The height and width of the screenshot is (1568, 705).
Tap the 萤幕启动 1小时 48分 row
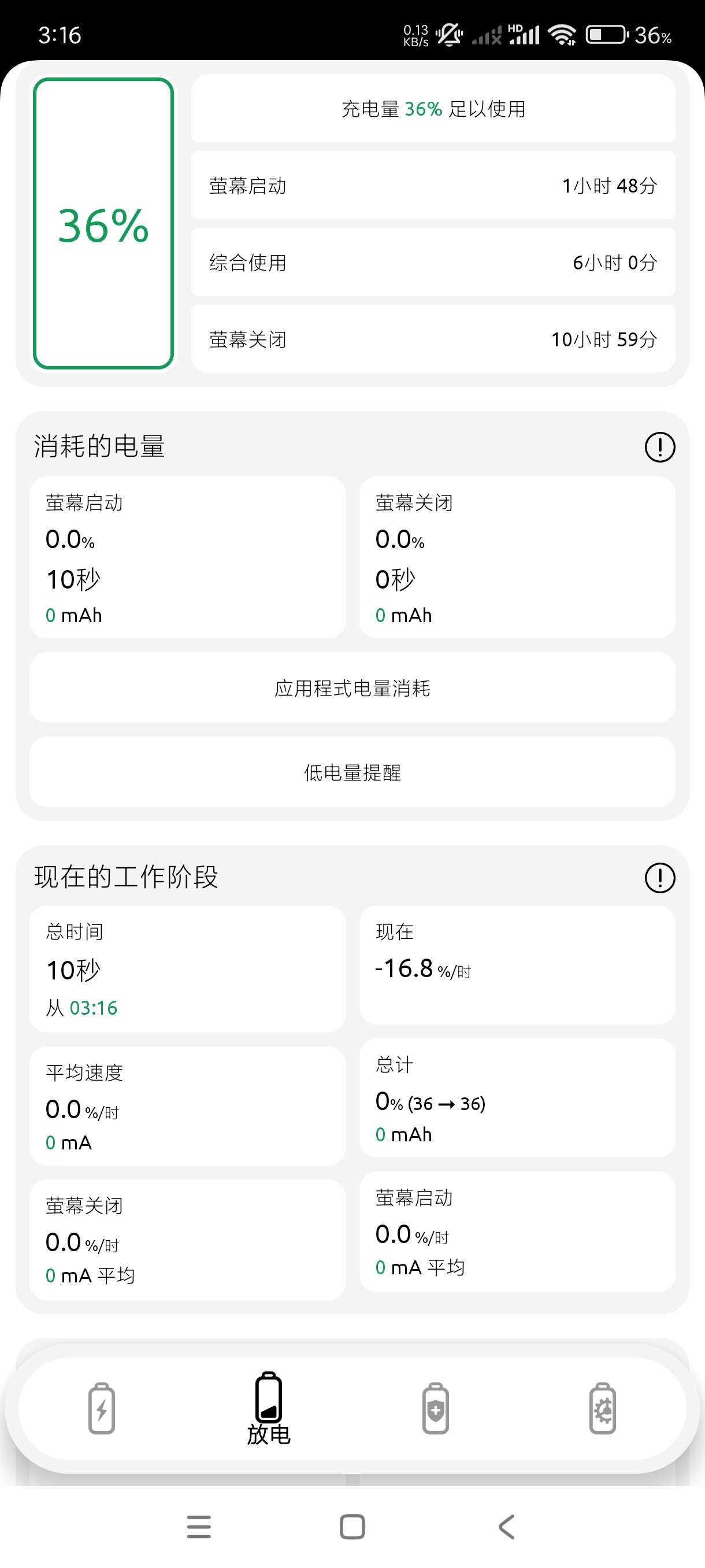433,186
